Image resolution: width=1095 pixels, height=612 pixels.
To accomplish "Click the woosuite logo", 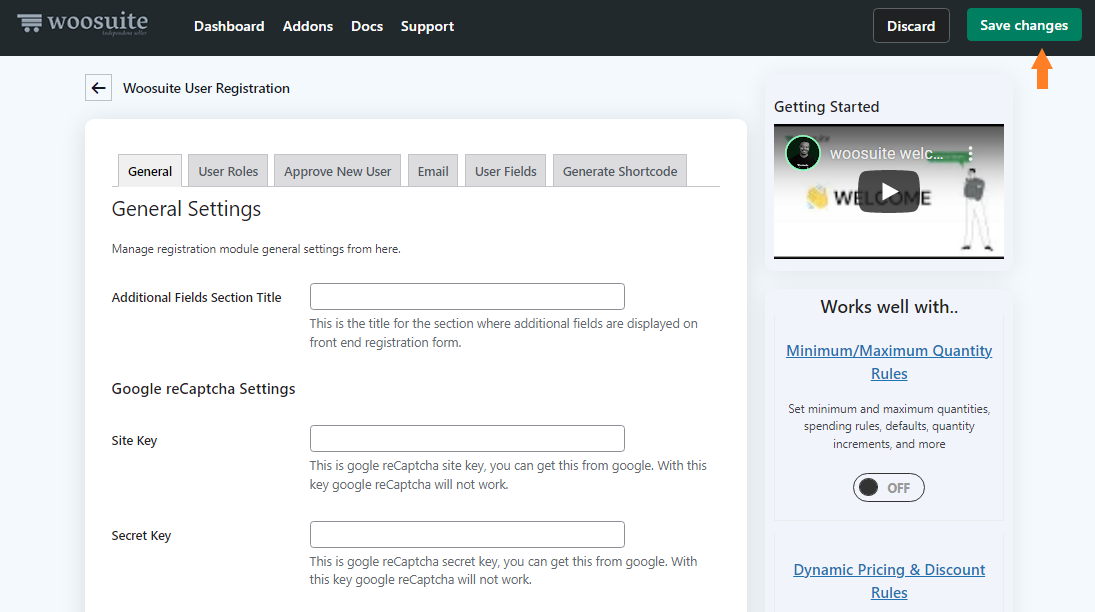I will point(82,24).
